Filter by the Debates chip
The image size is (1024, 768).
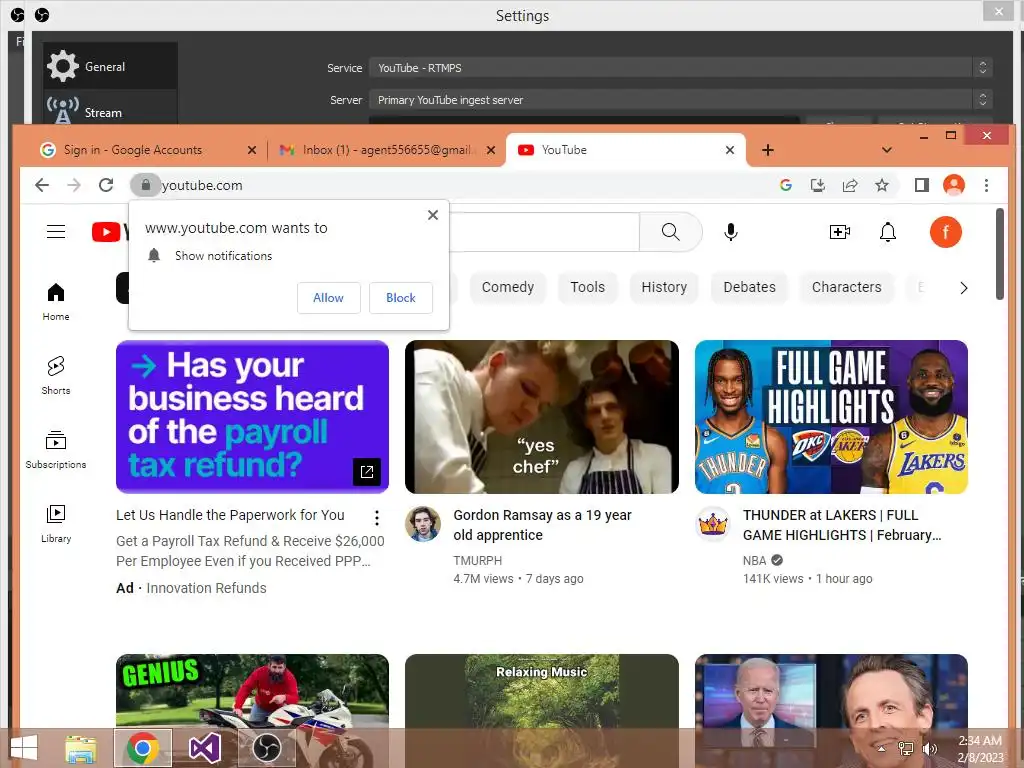point(750,287)
